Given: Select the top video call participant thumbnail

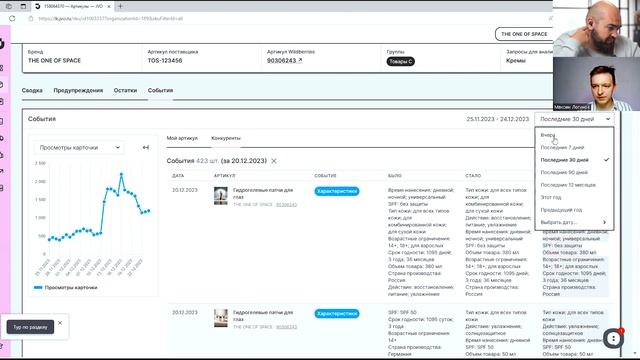Looking at the screenshot, I should click(596, 29).
